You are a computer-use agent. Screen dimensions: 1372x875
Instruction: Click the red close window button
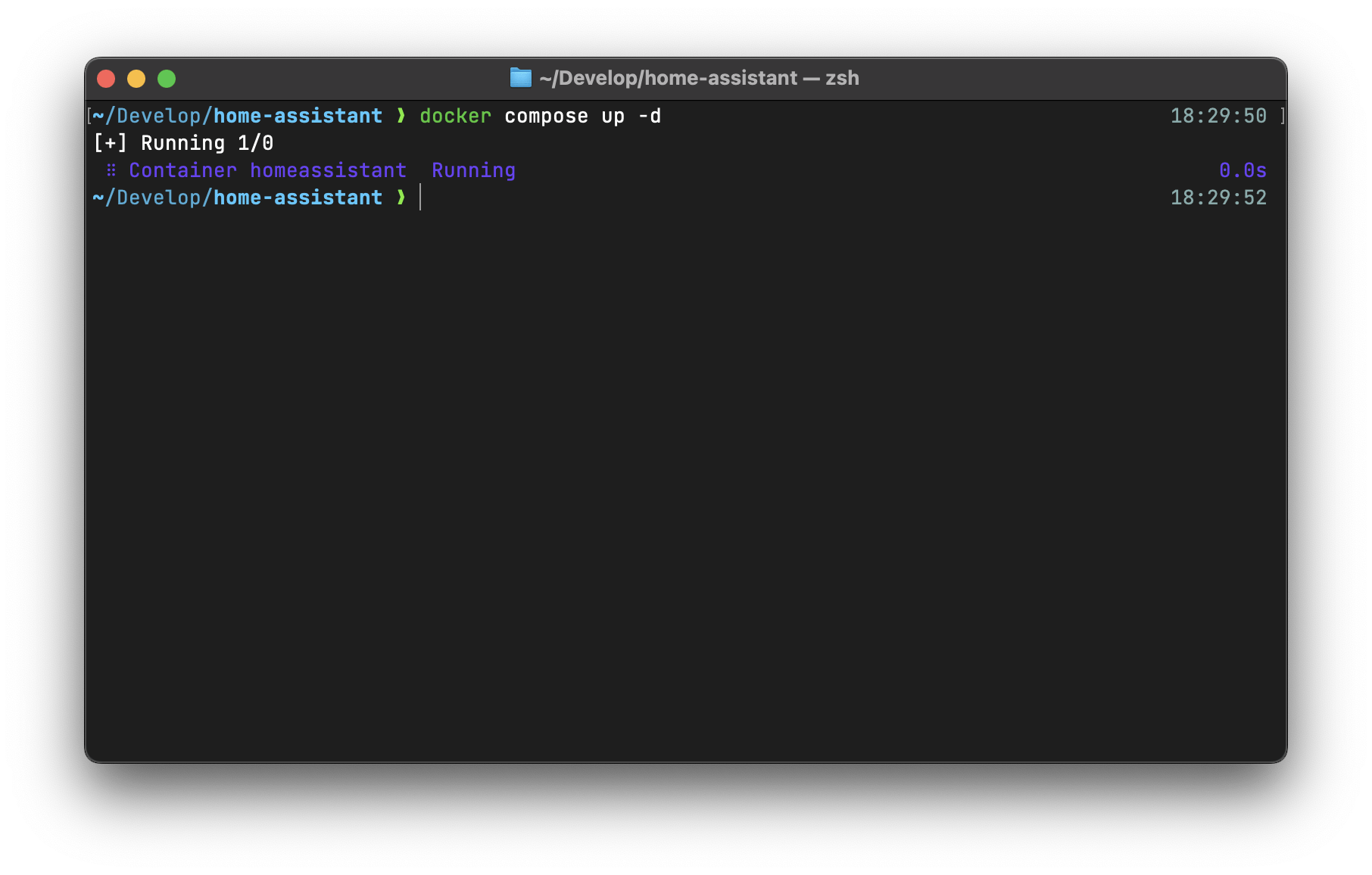click(106, 79)
